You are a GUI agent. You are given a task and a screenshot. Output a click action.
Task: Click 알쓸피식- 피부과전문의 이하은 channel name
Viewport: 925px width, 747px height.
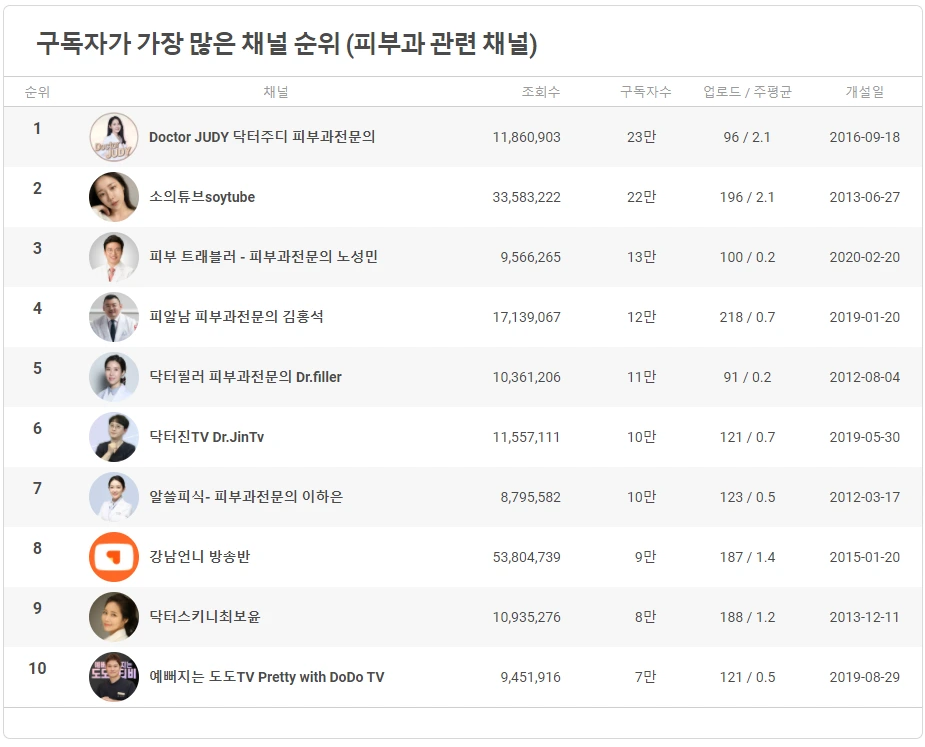tap(246, 497)
